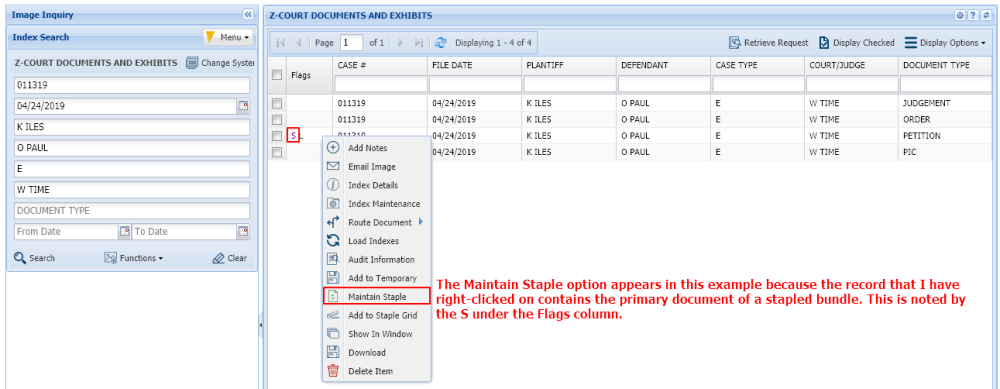Viewport: 1000px width, 389px height.
Task: Open Audit Information menu entry
Action: (377, 260)
